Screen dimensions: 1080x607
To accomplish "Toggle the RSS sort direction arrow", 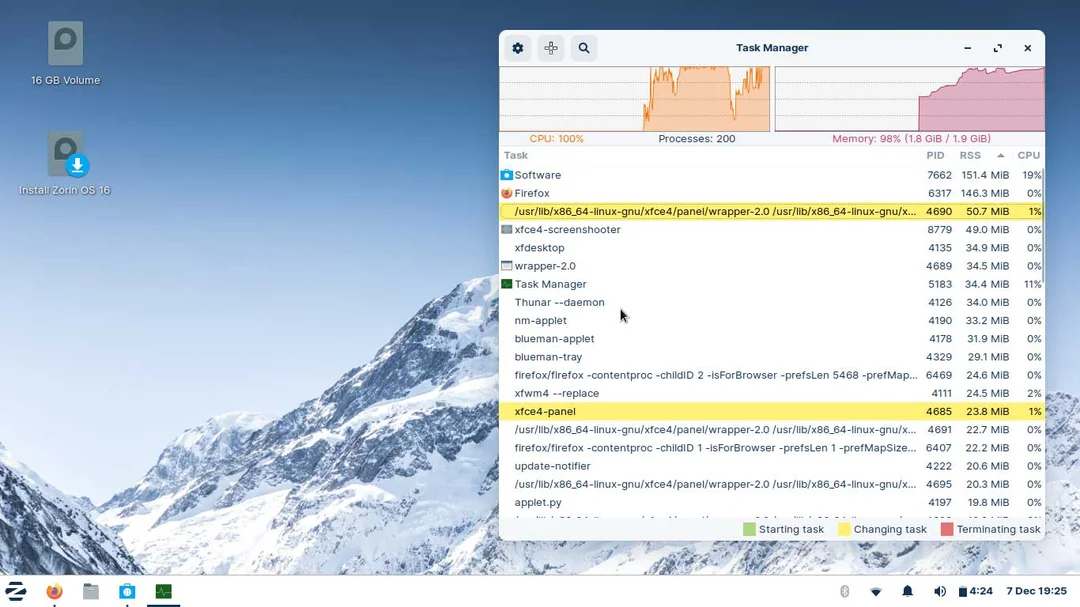I will coord(1000,156).
